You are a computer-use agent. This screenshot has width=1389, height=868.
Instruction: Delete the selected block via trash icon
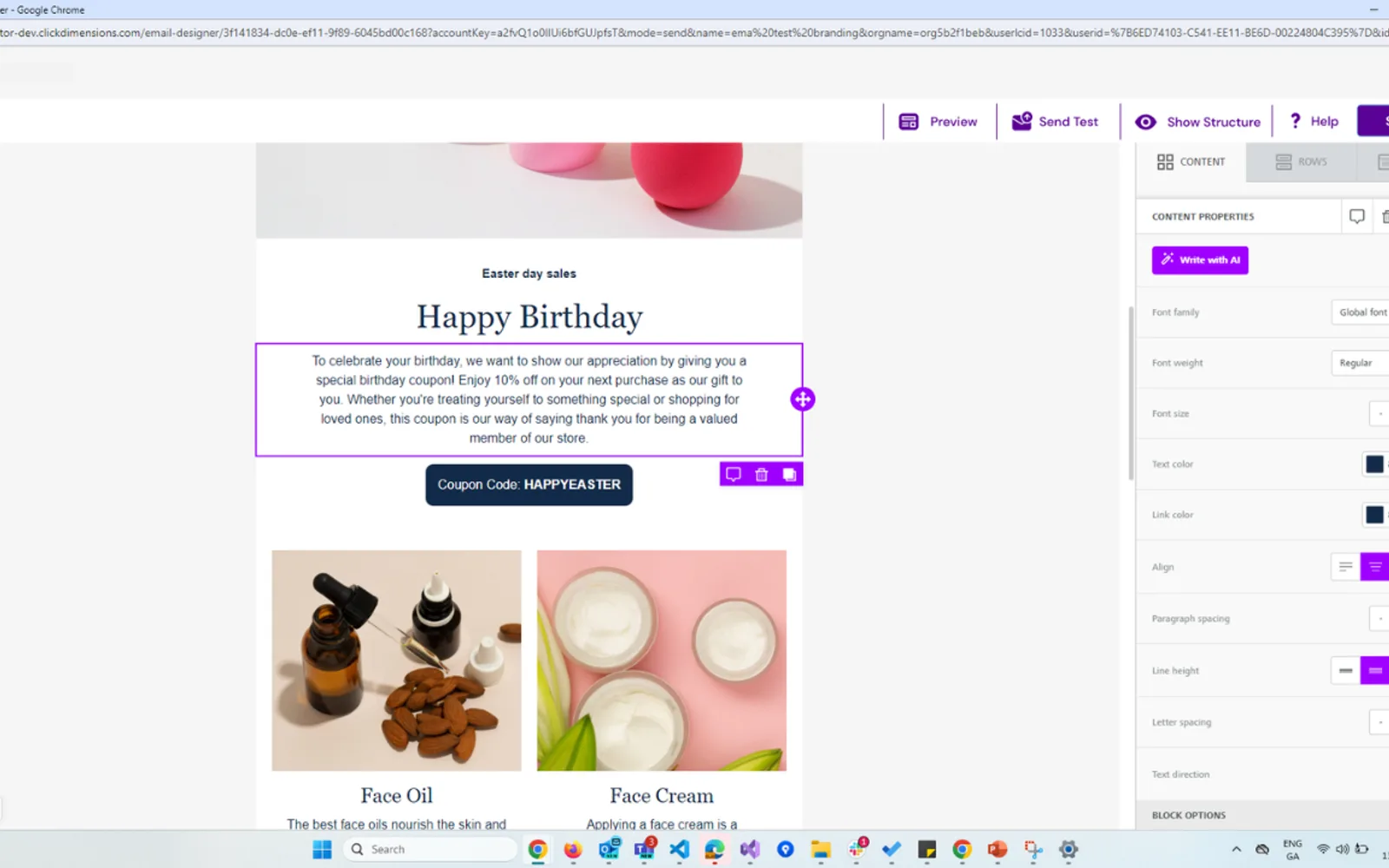[x=761, y=474]
